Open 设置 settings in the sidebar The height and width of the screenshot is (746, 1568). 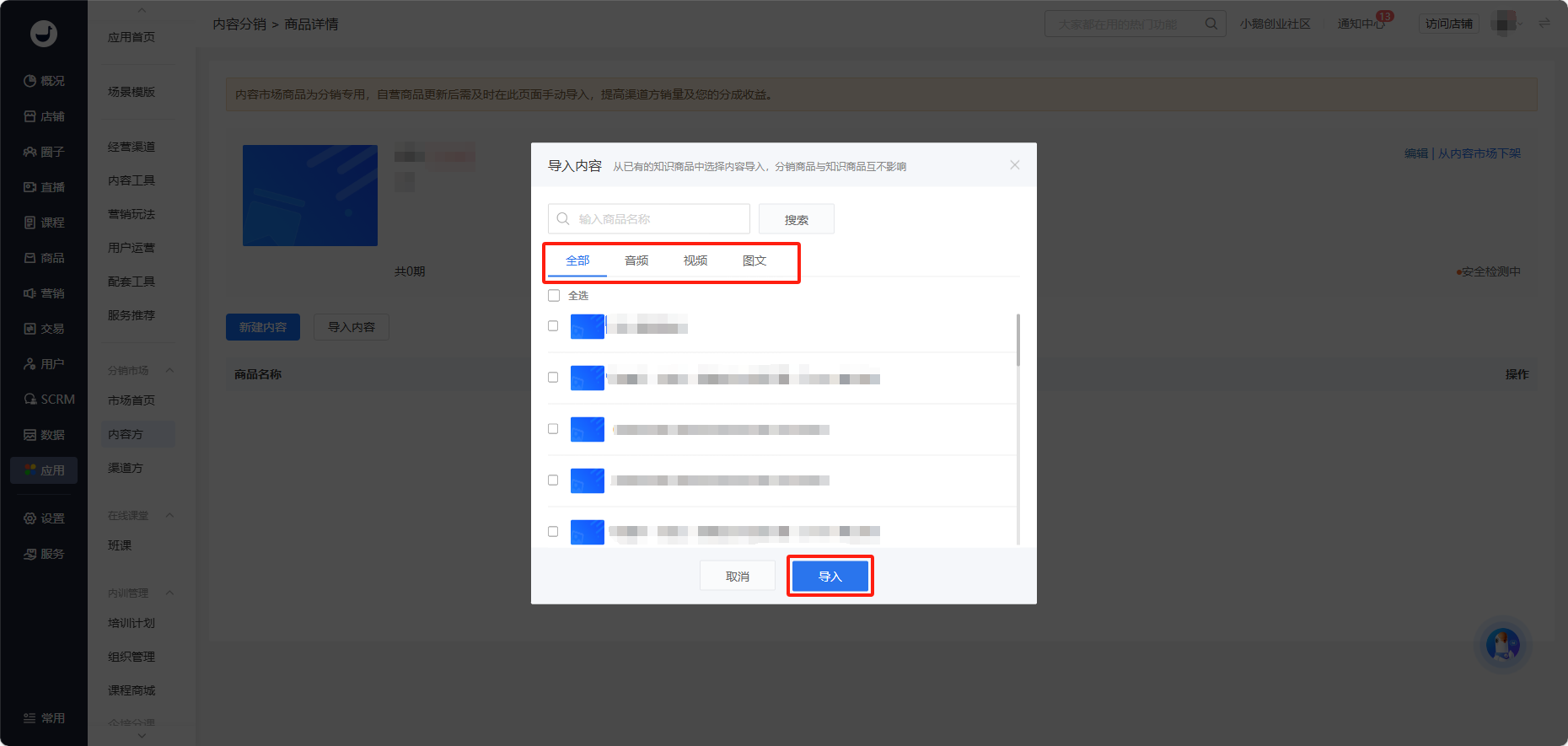pos(44,518)
